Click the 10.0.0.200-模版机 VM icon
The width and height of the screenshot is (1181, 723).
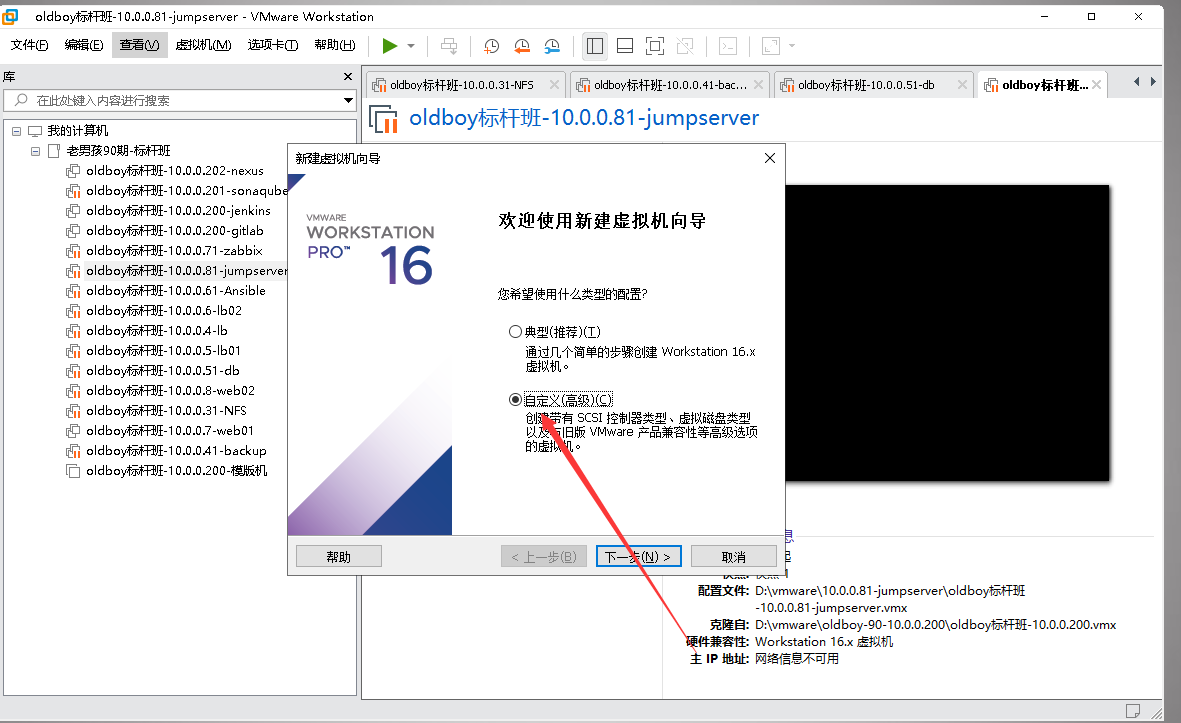73,471
